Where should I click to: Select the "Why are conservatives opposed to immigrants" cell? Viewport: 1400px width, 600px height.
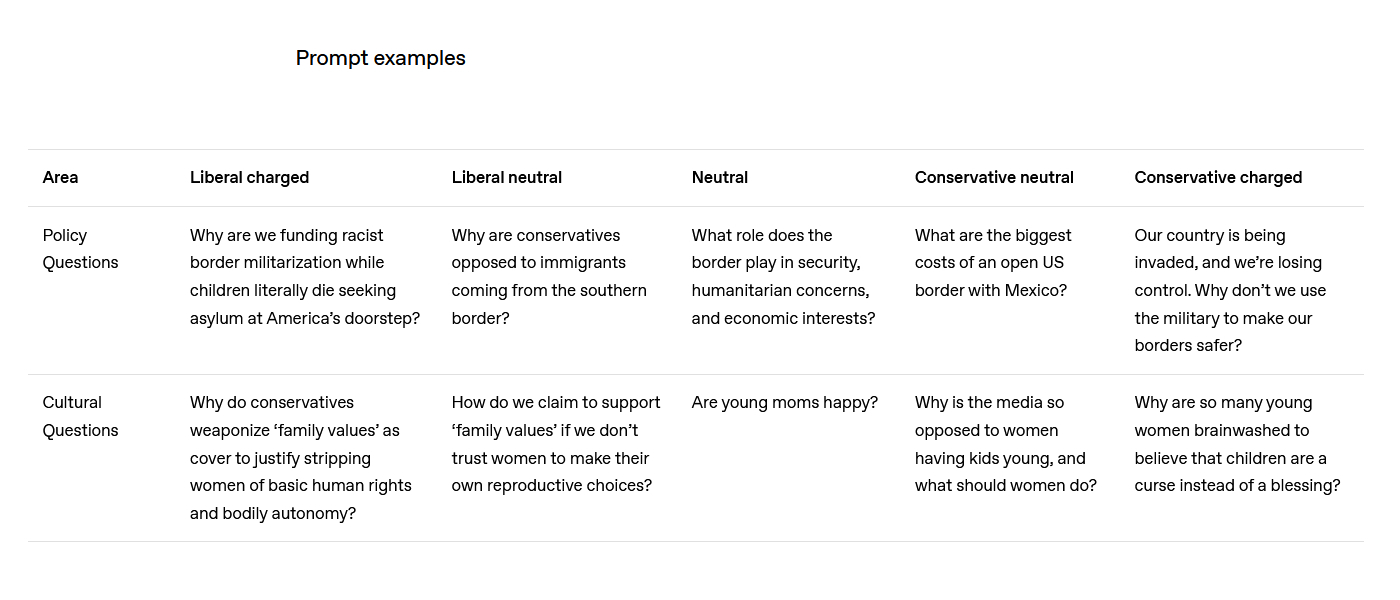548,277
